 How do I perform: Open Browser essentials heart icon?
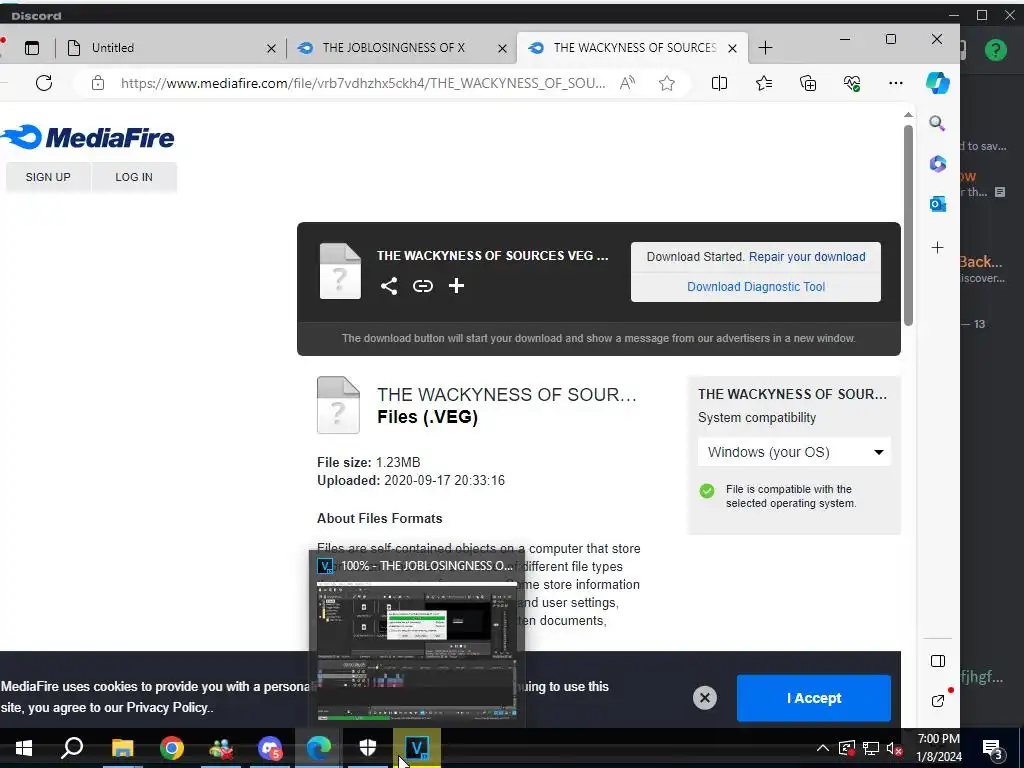852,83
